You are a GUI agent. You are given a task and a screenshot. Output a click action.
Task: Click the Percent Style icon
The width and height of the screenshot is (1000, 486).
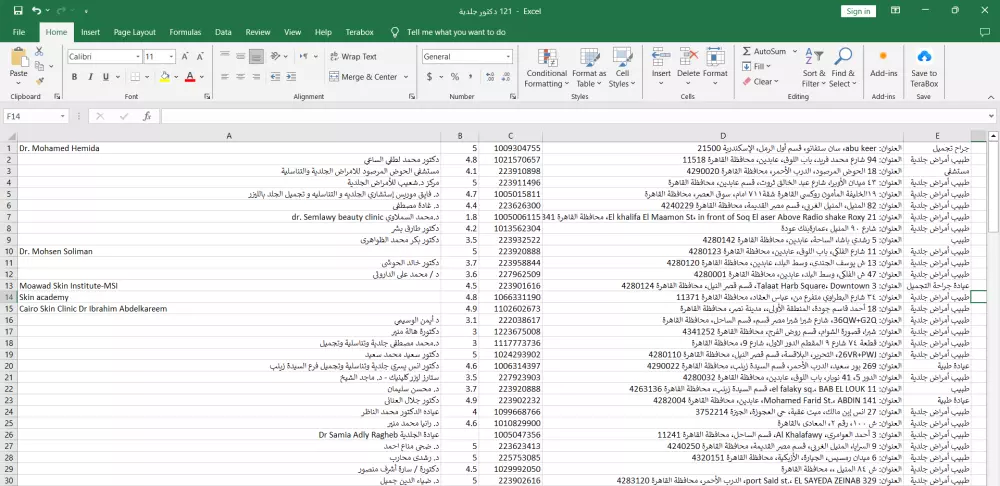455,77
